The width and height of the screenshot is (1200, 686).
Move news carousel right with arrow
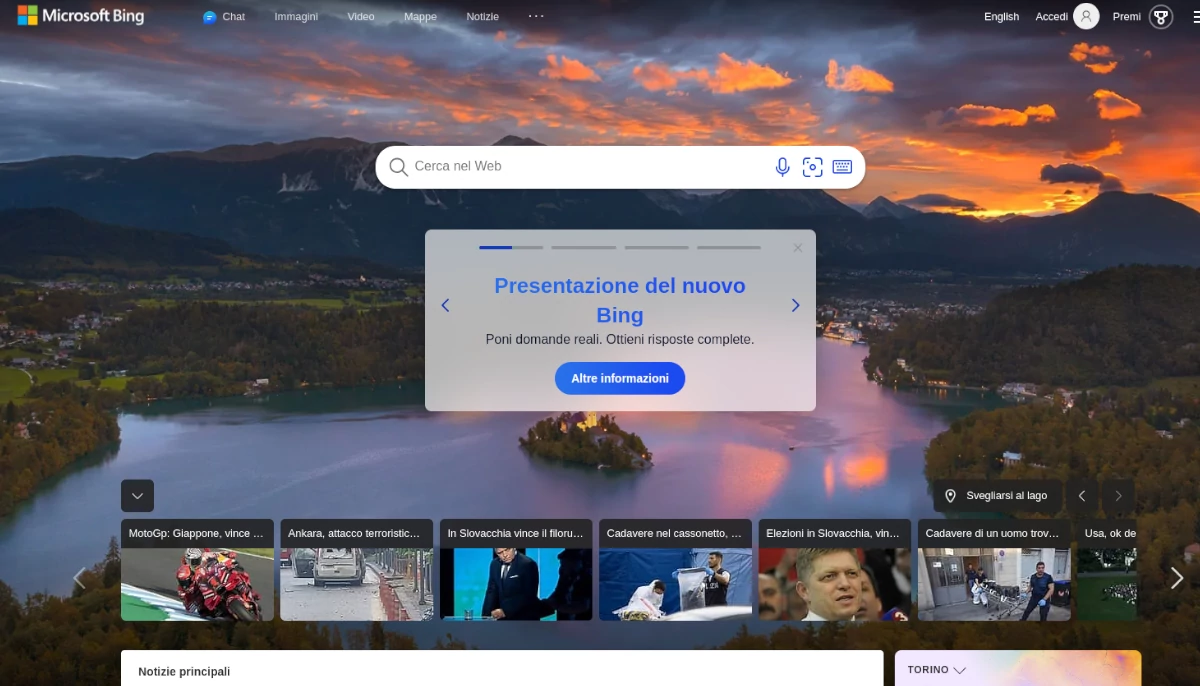coord(1177,578)
